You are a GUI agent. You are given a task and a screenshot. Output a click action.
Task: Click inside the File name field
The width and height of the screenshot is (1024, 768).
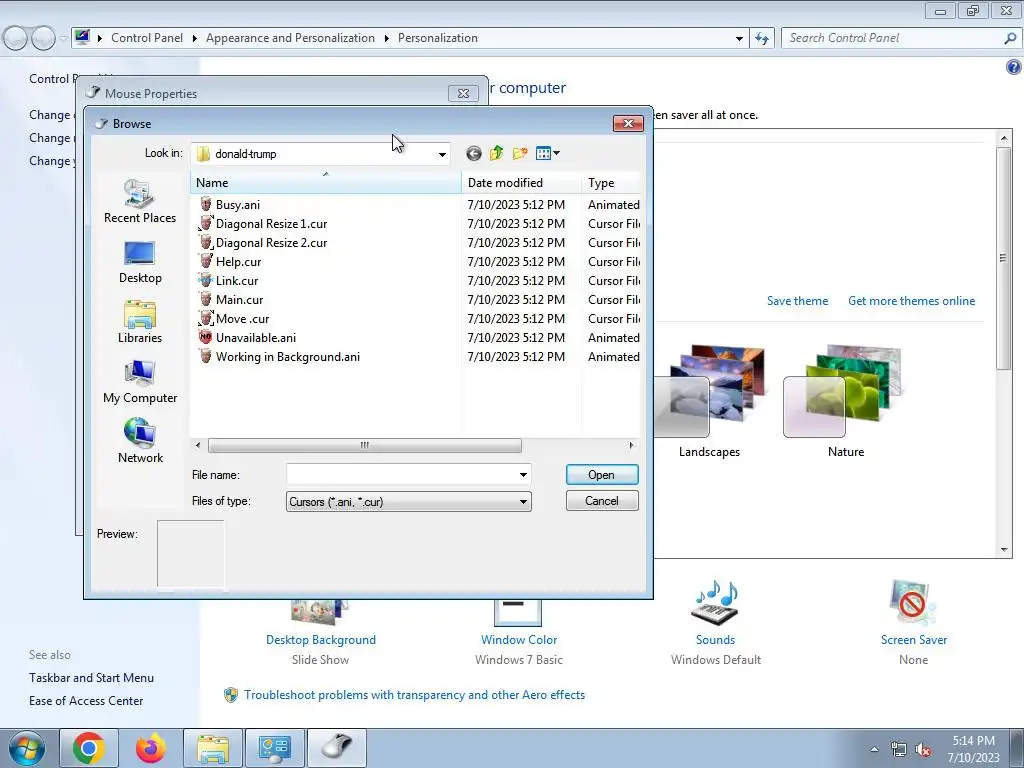[401, 475]
